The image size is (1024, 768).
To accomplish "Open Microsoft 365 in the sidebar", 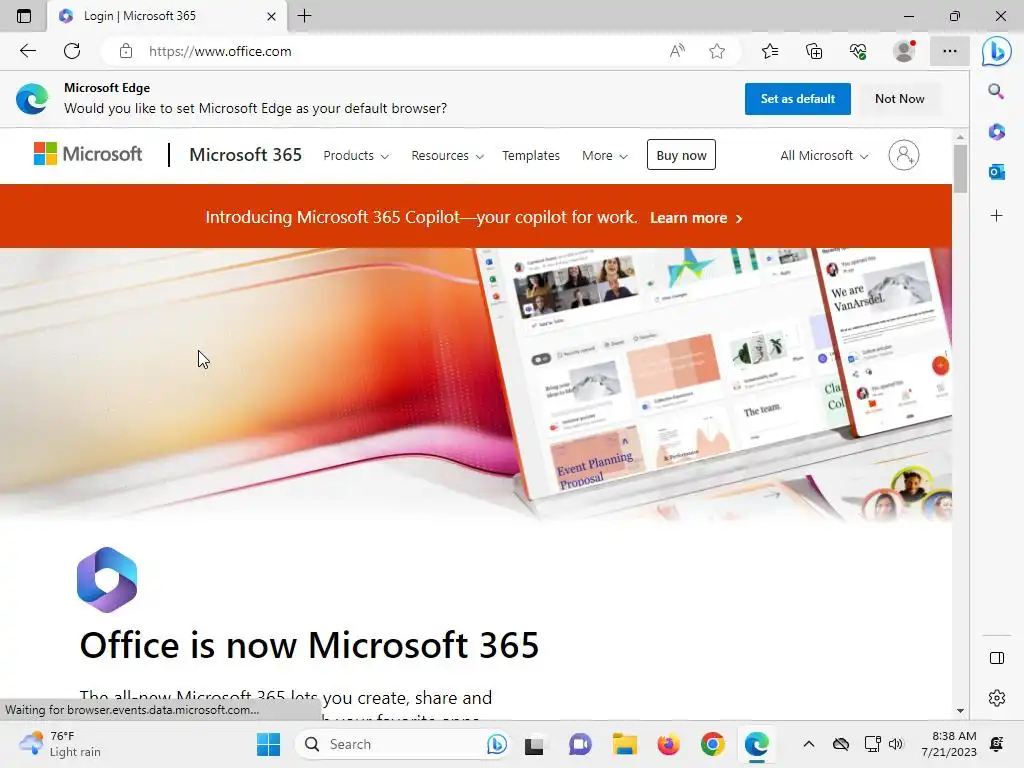I will (996, 132).
